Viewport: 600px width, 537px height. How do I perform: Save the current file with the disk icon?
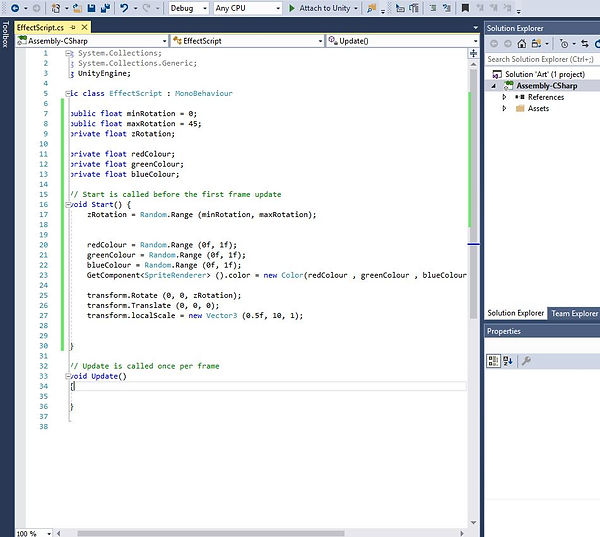pyautogui.click(x=91, y=8)
